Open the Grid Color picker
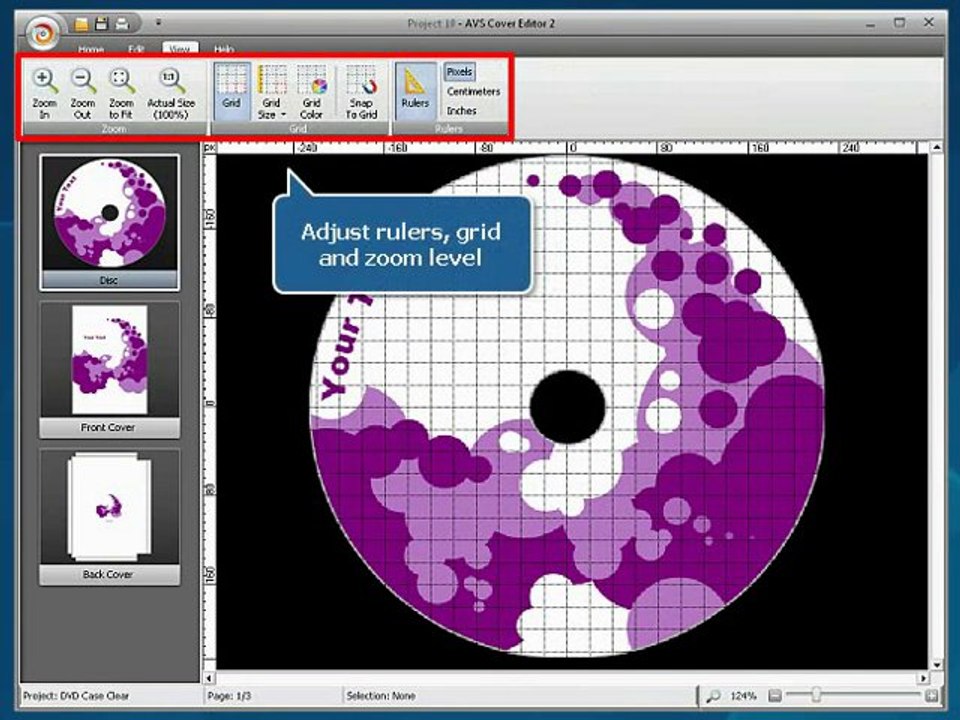This screenshot has width=960, height=720. click(x=312, y=91)
